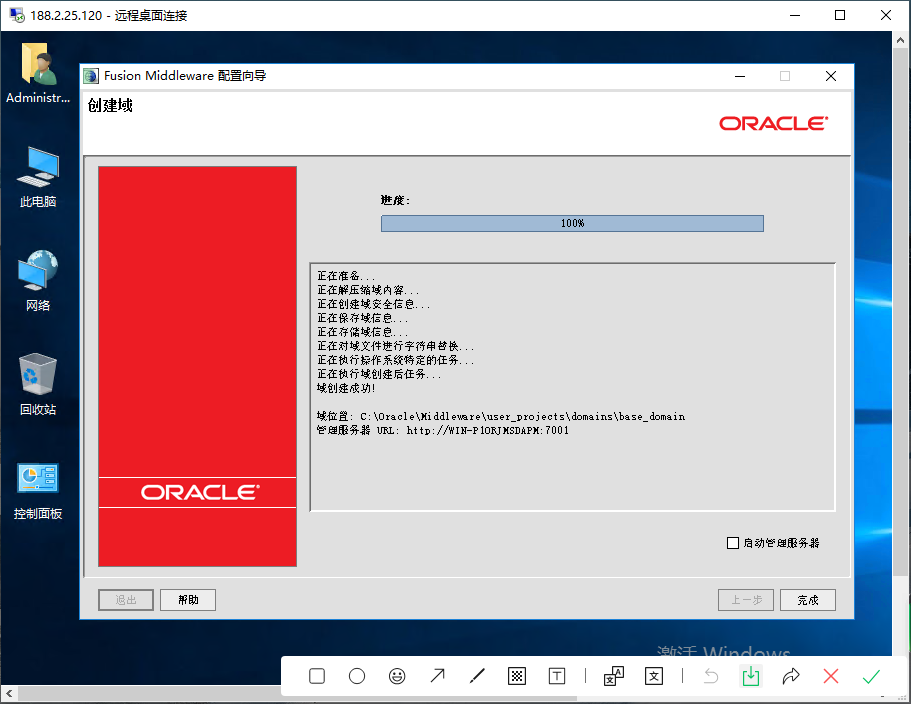Click the Fusion Middleware wizard title icon

91,76
